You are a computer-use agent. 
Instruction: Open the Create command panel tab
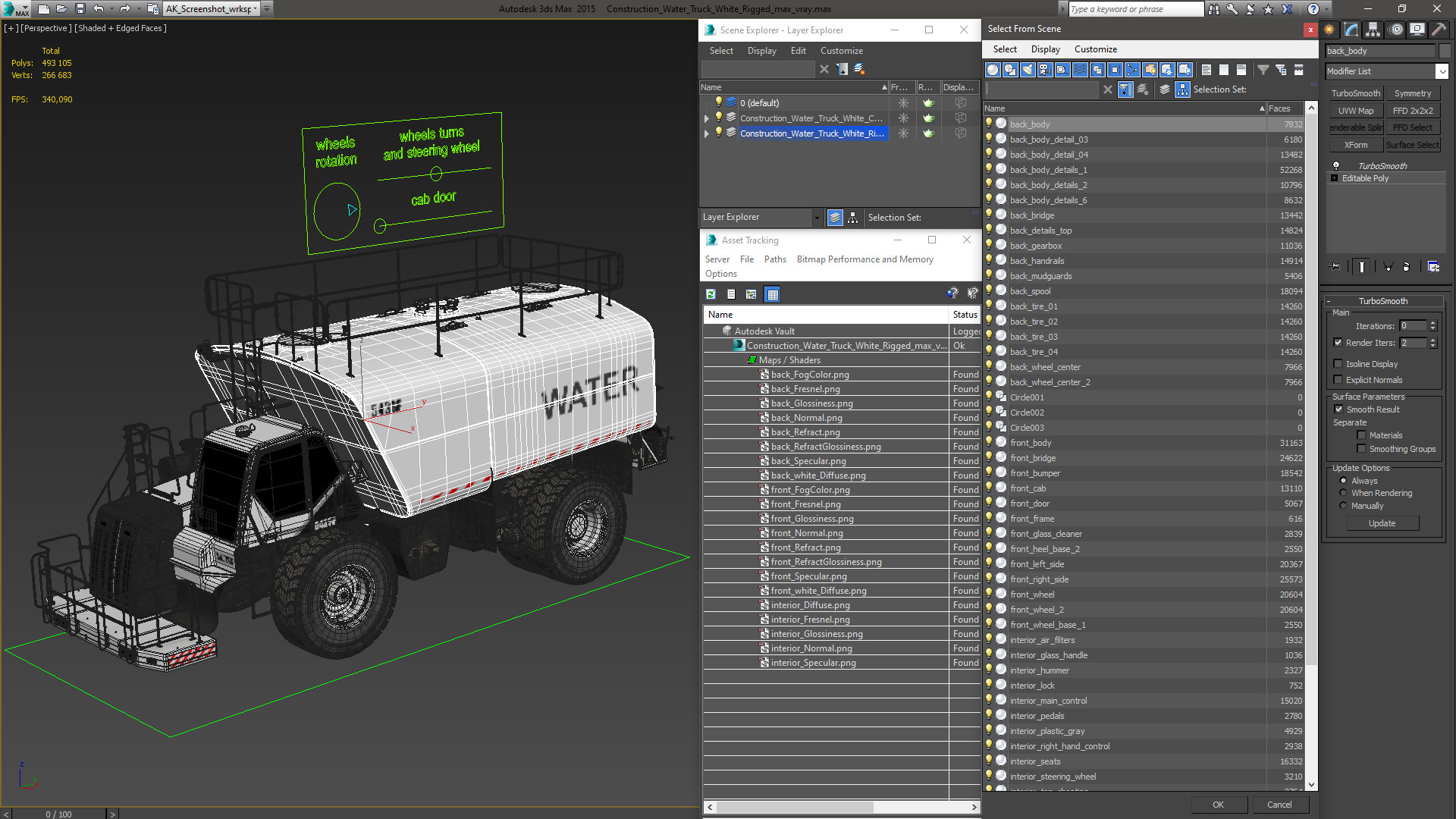[x=1329, y=30]
